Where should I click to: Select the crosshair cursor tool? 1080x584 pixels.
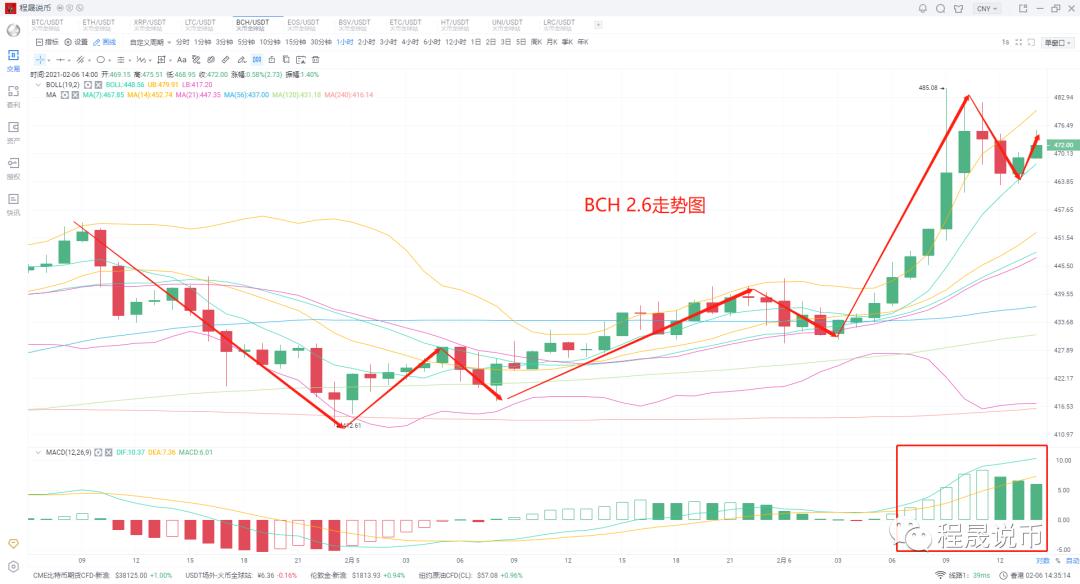[38, 59]
